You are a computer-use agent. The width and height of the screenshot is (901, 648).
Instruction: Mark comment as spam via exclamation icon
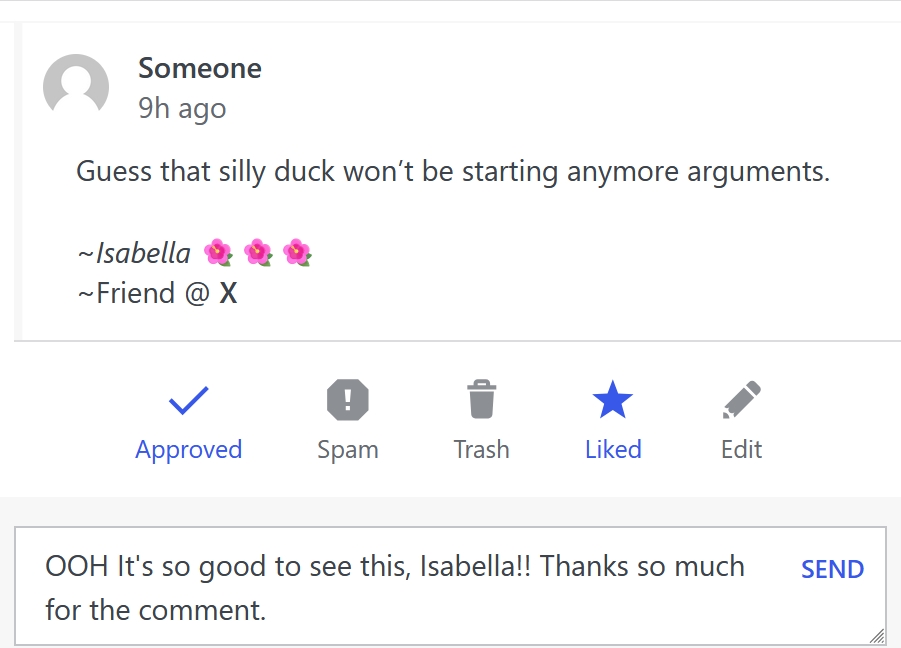coord(347,401)
